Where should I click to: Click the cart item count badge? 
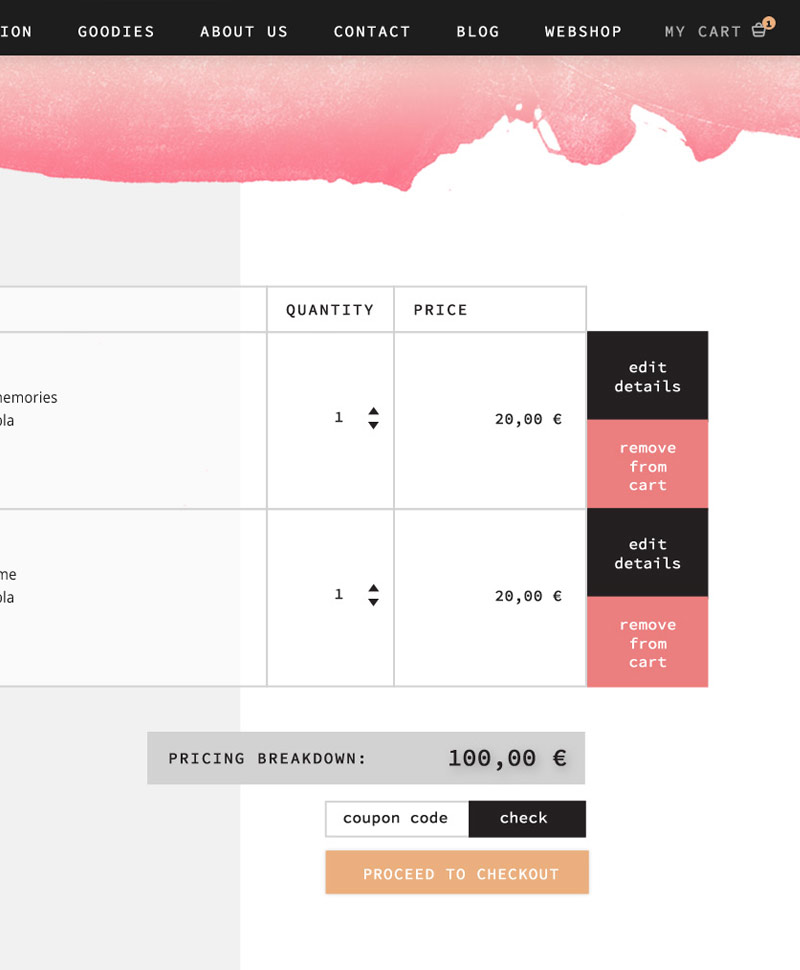point(768,23)
